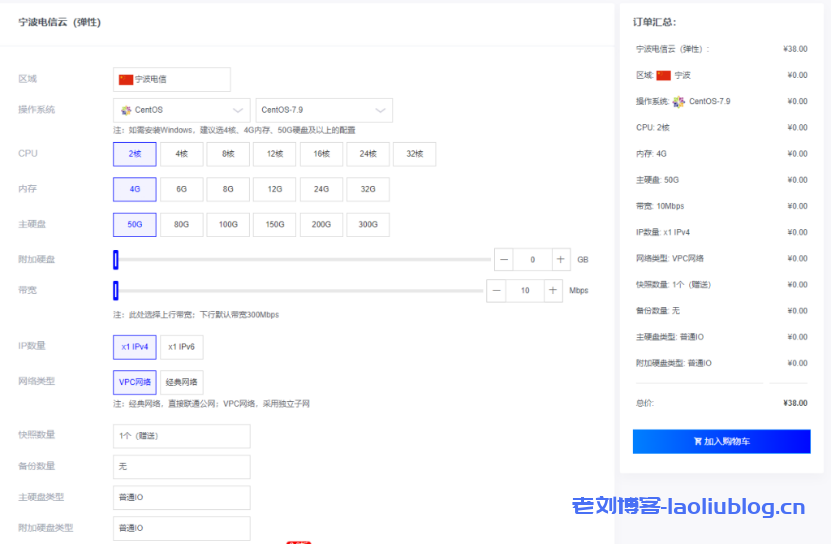
Task: Open the CentOS operating system dropdown
Action: coord(182,110)
